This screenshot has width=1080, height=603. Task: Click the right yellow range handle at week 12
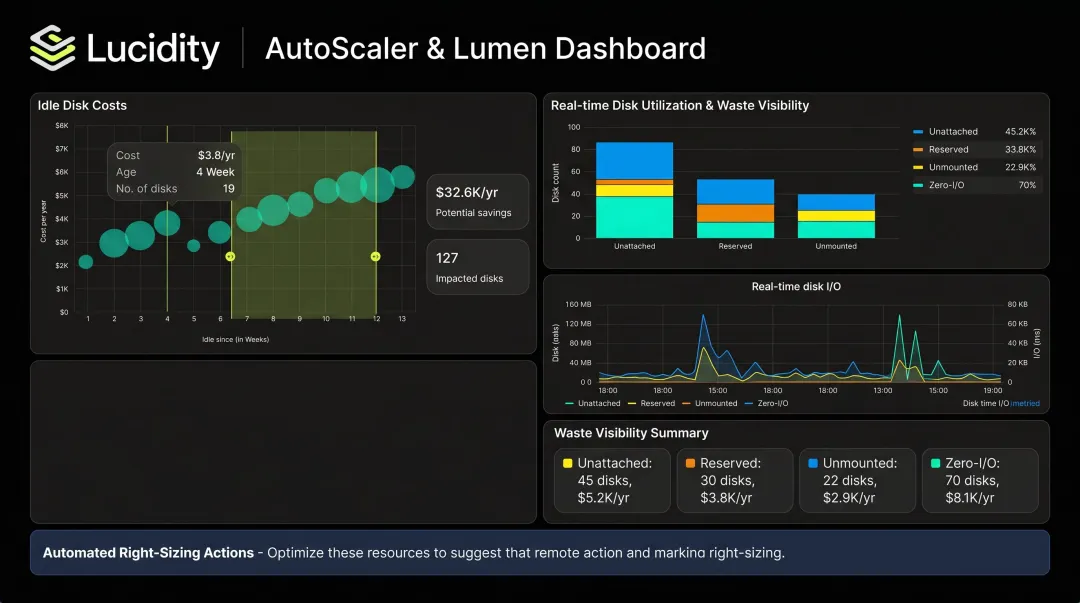click(x=375, y=256)
